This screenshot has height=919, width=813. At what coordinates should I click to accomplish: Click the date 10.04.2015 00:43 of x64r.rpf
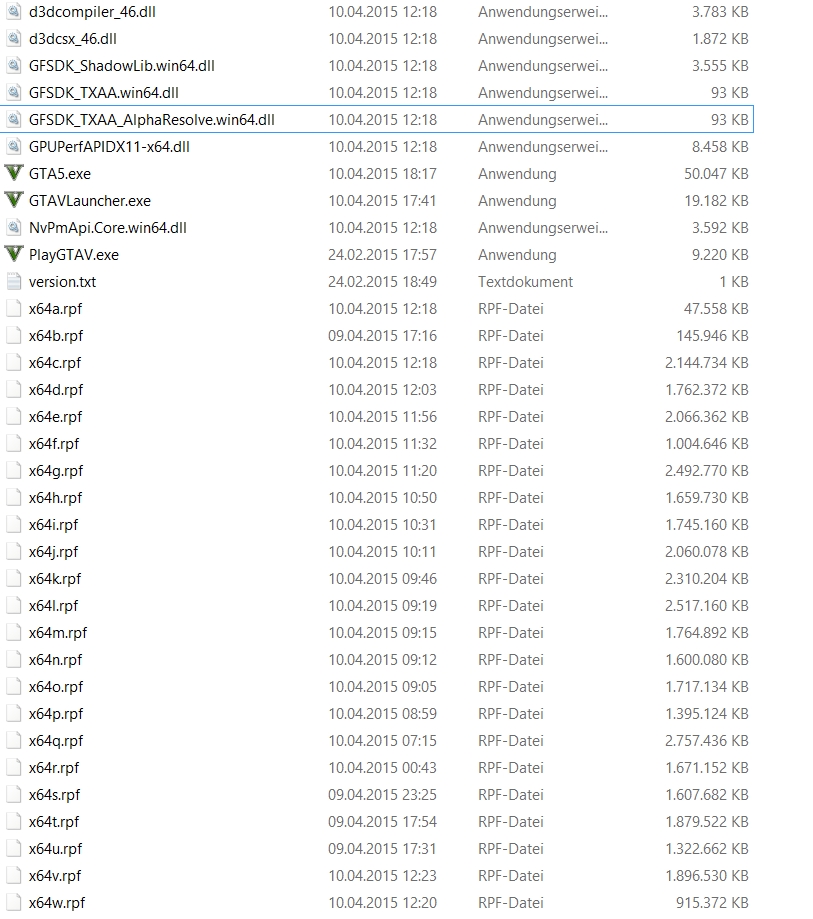pos(382,768)
